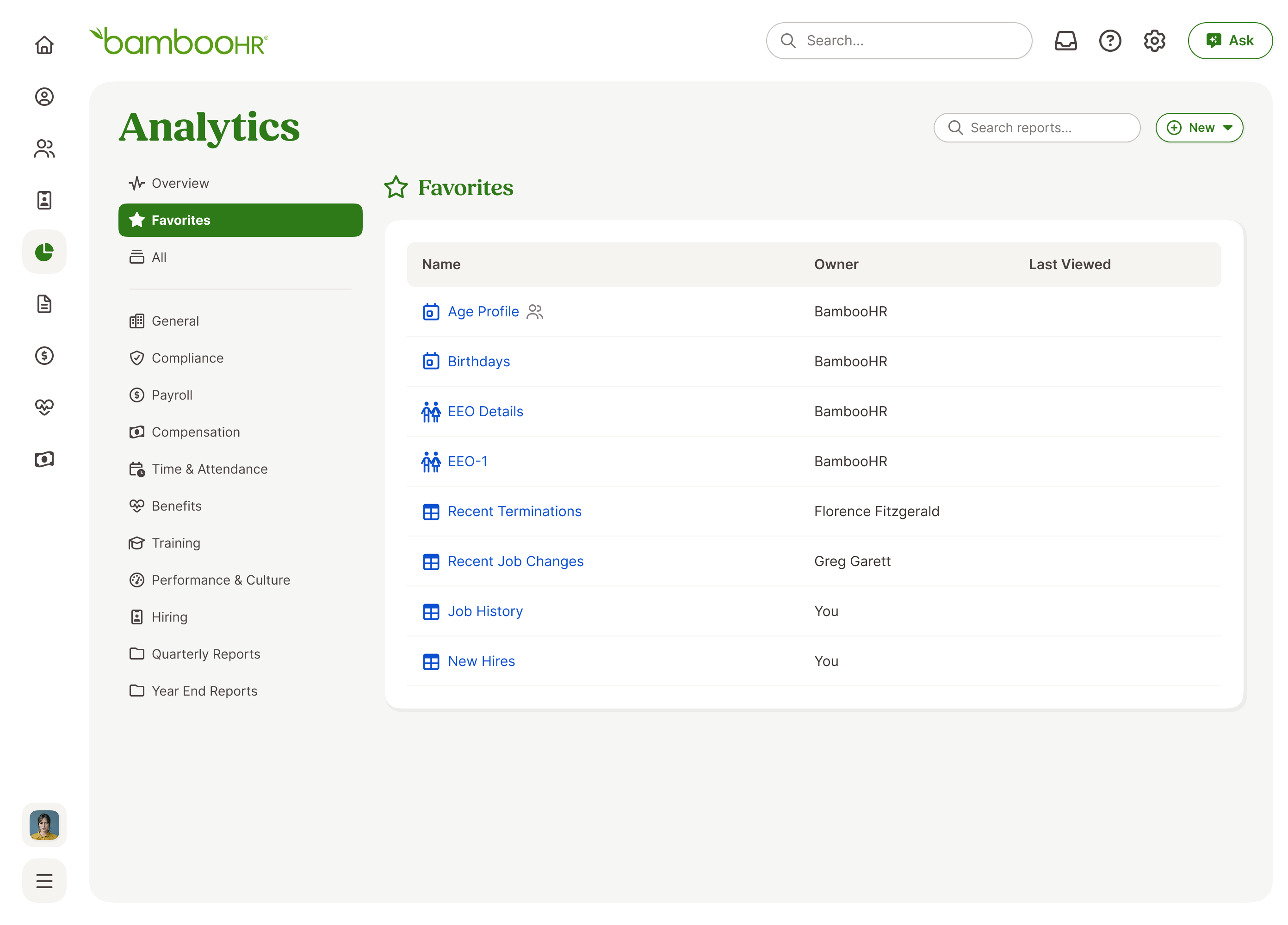Open the New Hires report
The height and width of the screenshot is (925, 1288).
(481, 661)
